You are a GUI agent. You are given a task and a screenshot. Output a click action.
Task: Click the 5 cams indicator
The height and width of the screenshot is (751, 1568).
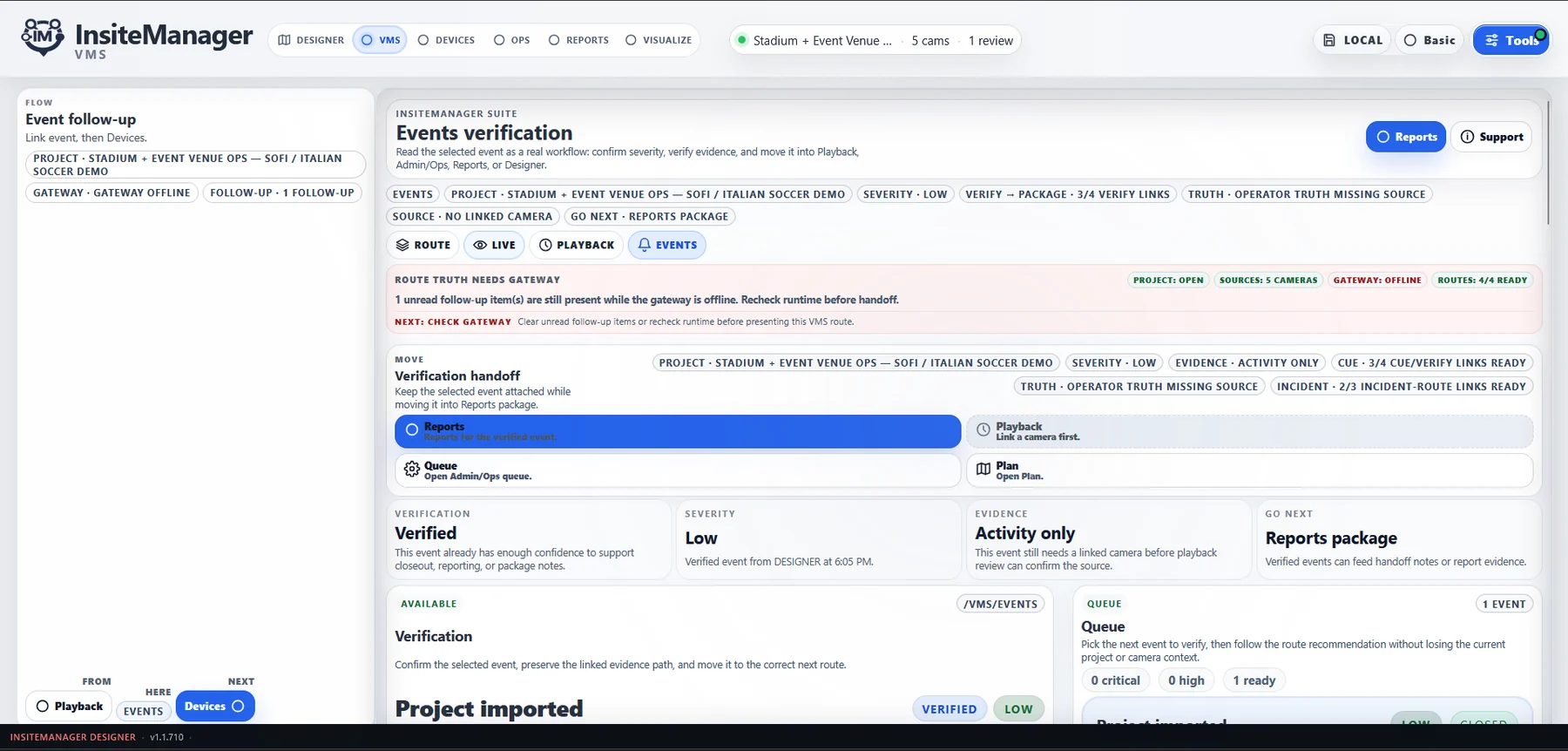click(x=930, y=41)
